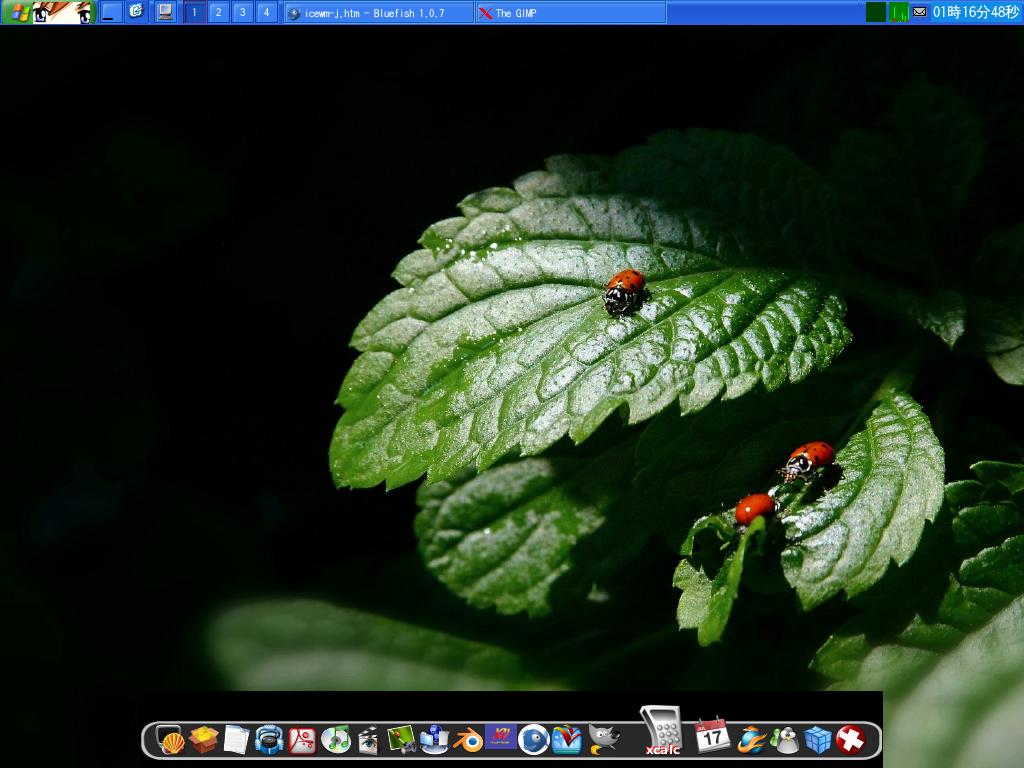
Task: Open the blue Rubik's cube dock icon
Action: click(x=818, y=740)
